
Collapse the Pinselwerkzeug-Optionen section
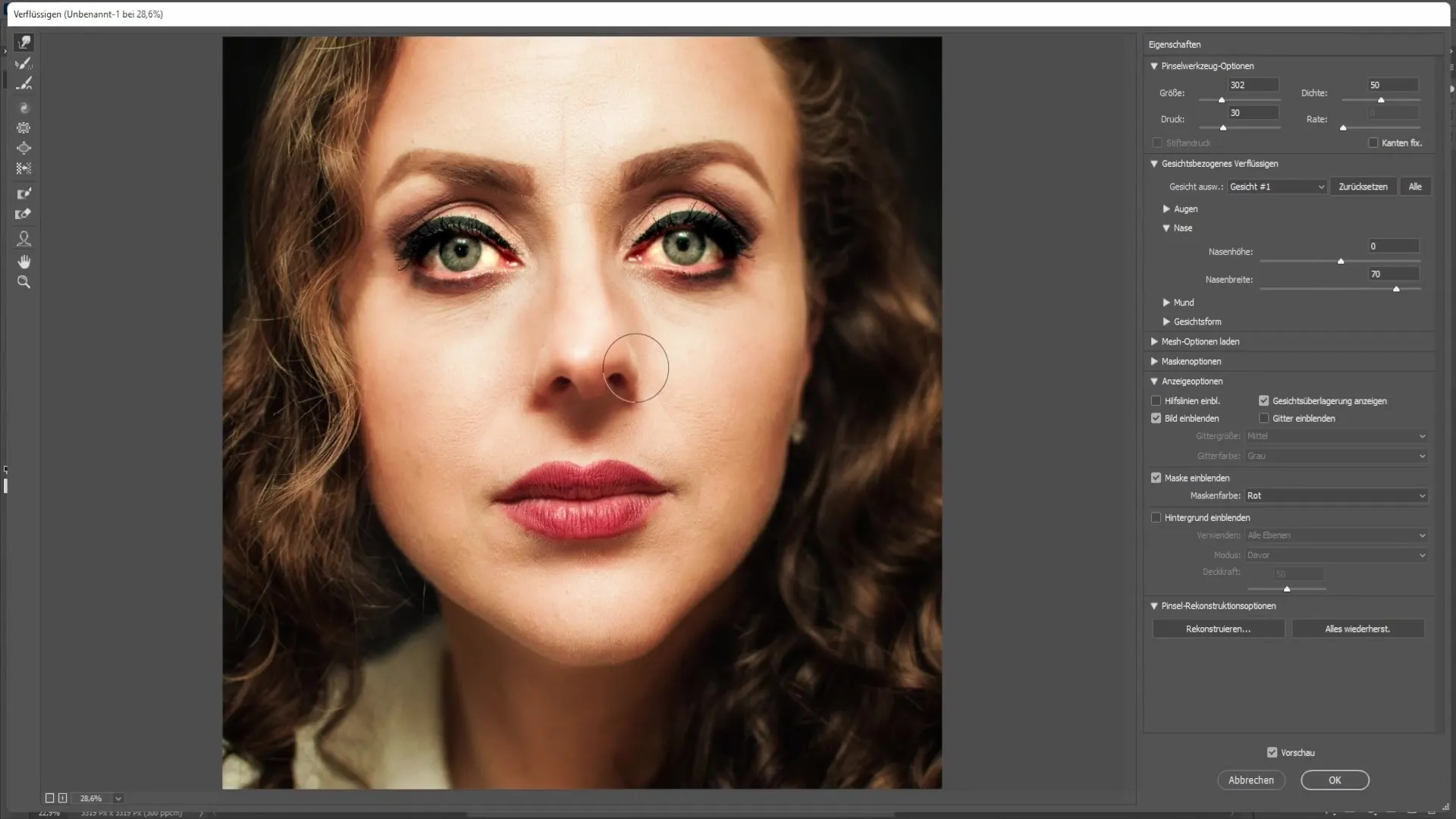[1154, 66]
